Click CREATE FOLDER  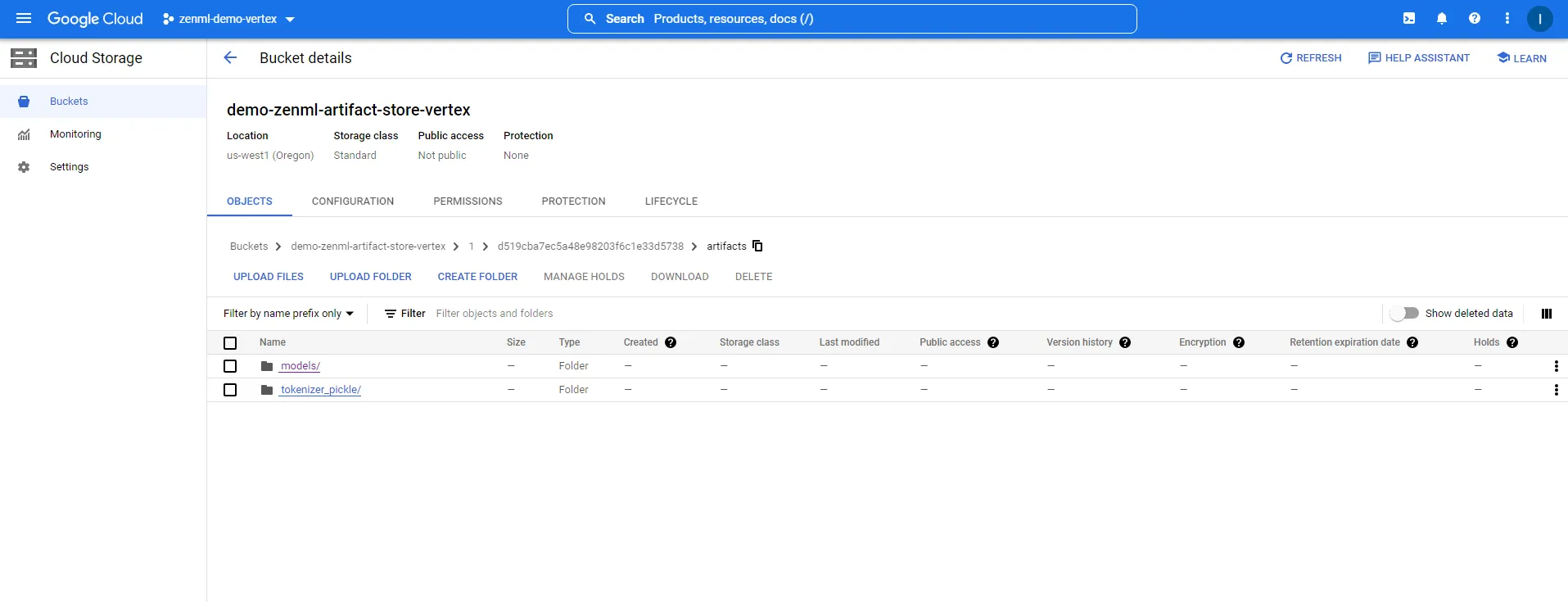pyautogui.click(x=477, y=277)
